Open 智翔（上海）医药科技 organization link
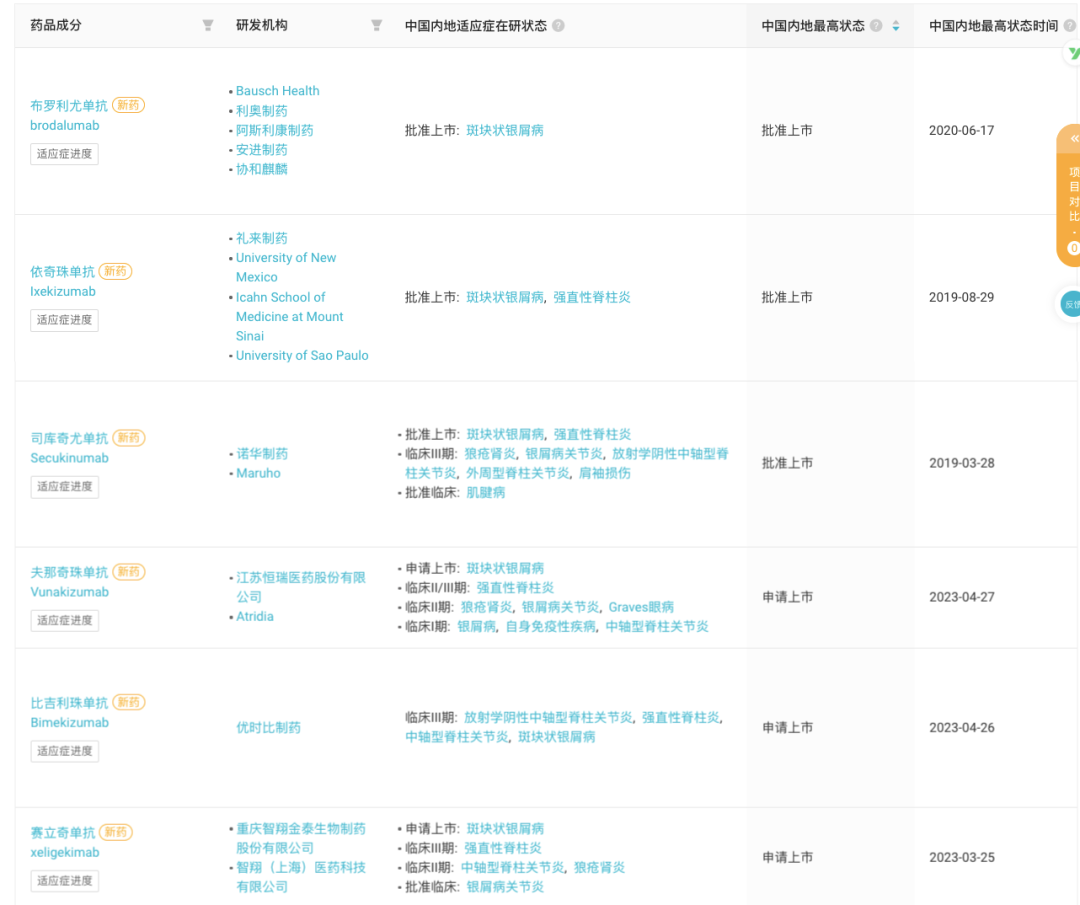Screen dimensions: 1080x905 pyautogui.click(x=301, y=877)
